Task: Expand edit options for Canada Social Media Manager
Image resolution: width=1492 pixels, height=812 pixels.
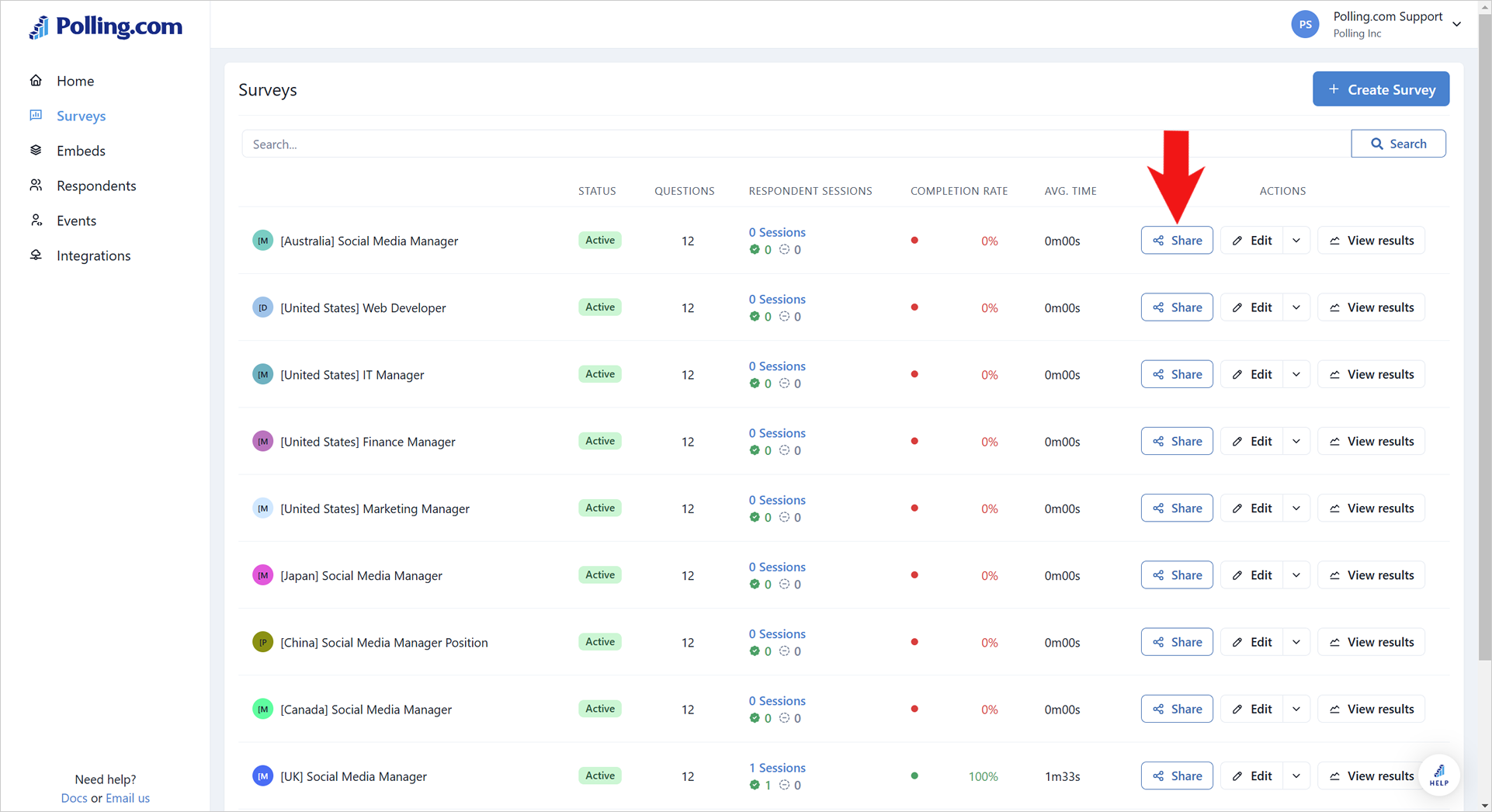Action: click(x=1296, y=709)
